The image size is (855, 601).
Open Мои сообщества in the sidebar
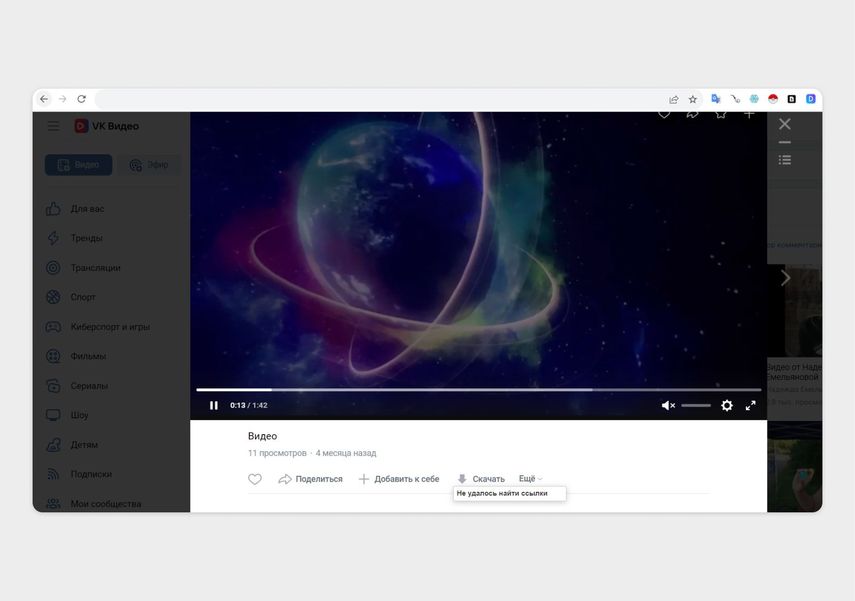pos(93,503)
